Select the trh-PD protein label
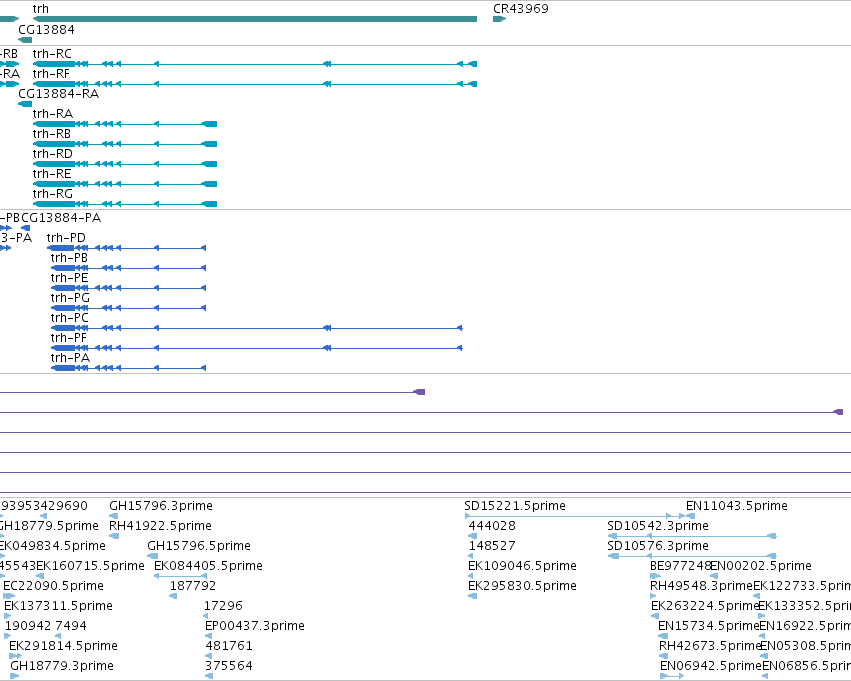This screenshot has width=851, height=681. (x=66, y=238)
